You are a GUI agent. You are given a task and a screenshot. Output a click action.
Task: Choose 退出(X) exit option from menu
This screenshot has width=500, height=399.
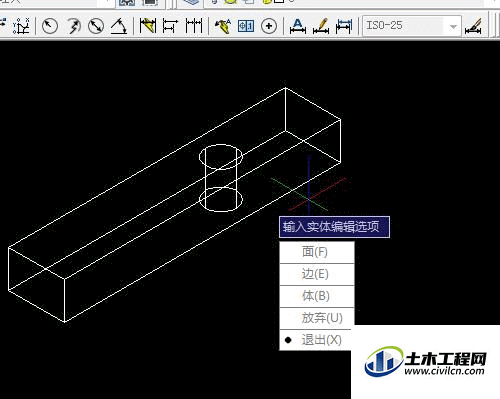point(315,340)
